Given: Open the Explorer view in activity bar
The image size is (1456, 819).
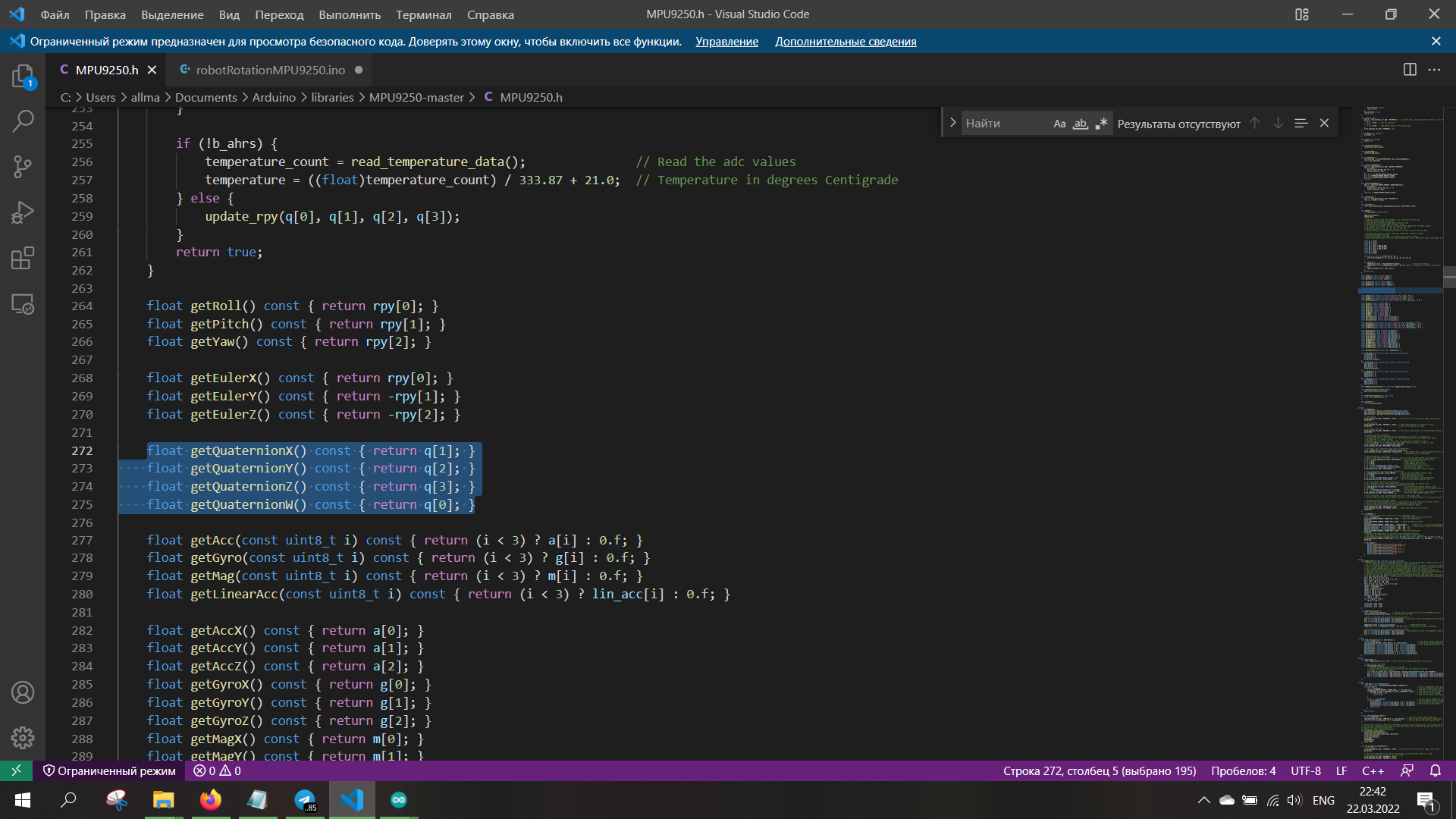Looking at the screenshot, I should coord(23,76).
